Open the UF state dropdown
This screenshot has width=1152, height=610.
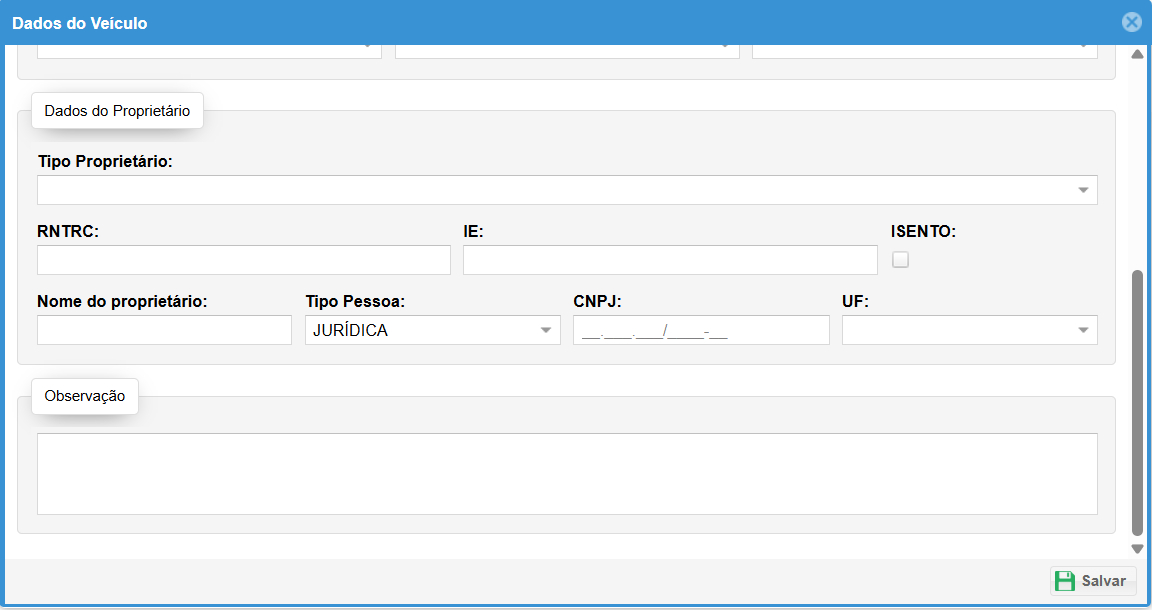(x=969, y=330)
